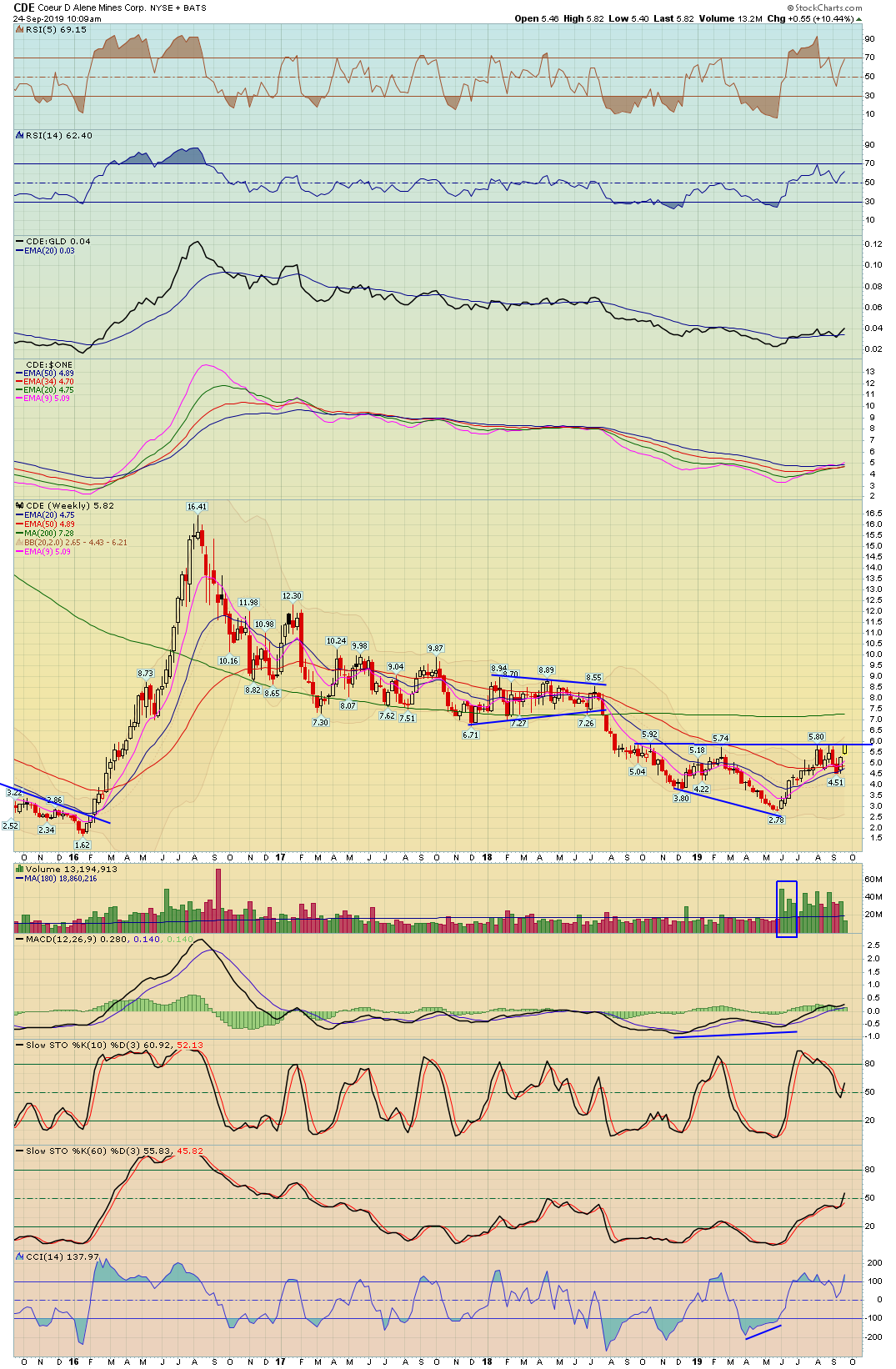The height and width of the screenshot is (1369, 896).
Task: Click the CDE (Weekly) 5.82 price panel label
Action: pyautogui.click(x=70, y=505)
